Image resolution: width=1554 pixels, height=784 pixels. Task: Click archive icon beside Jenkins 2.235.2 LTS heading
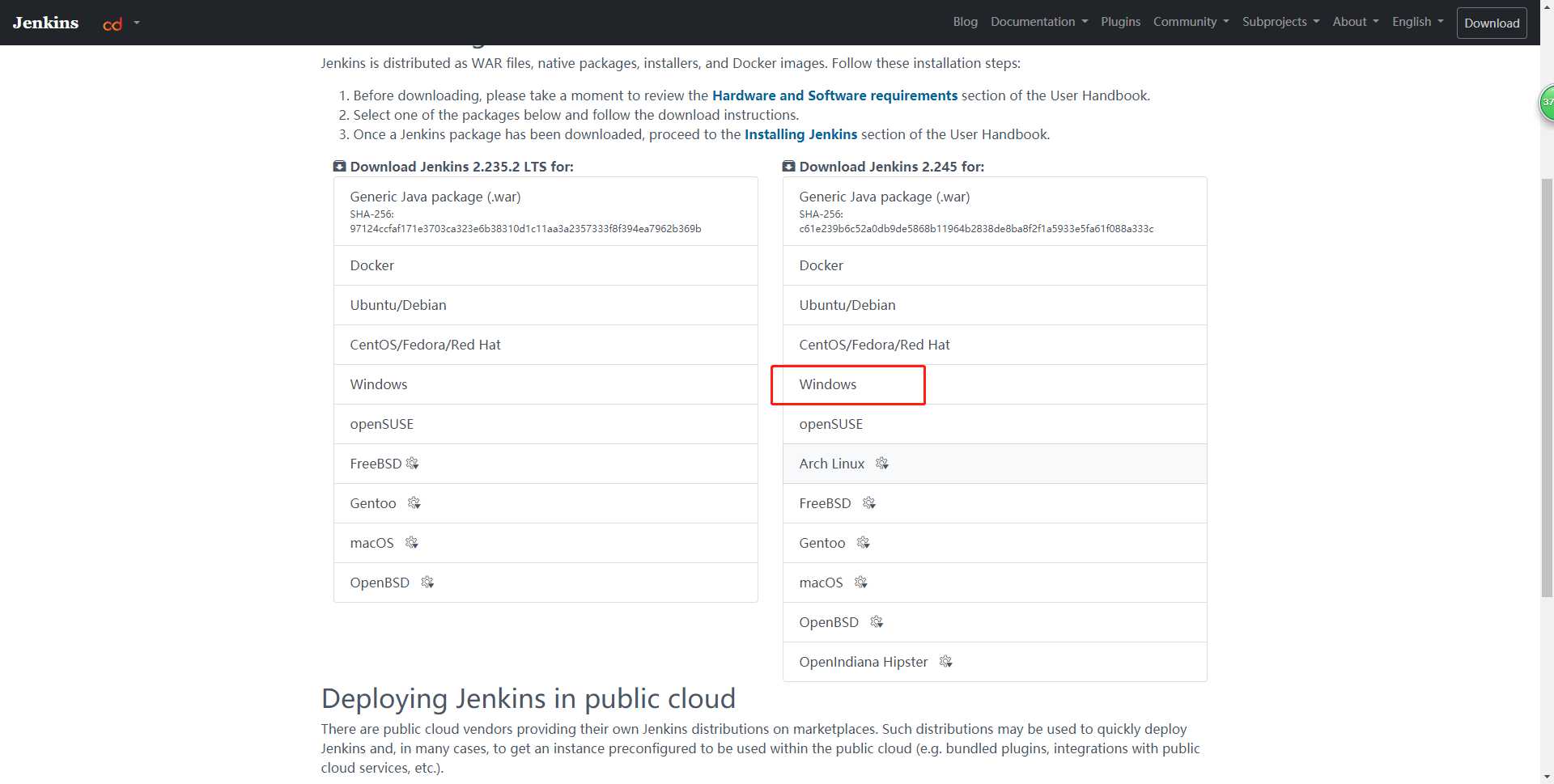[x=340, y=166]
